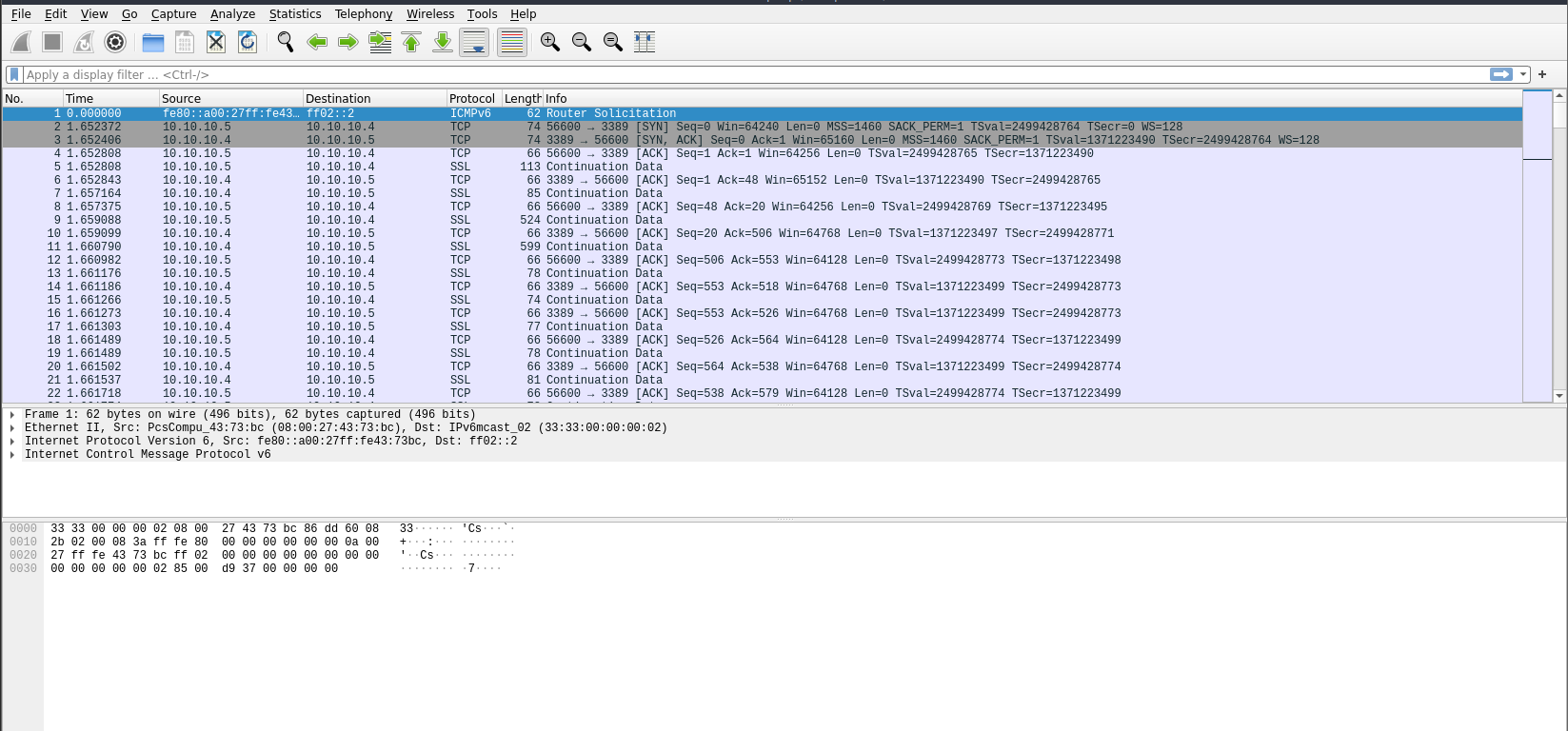Image resolution: width=1568 pixels, height=731 pixels.
Task: Close this capture file
Action: (x=216, y=42)
